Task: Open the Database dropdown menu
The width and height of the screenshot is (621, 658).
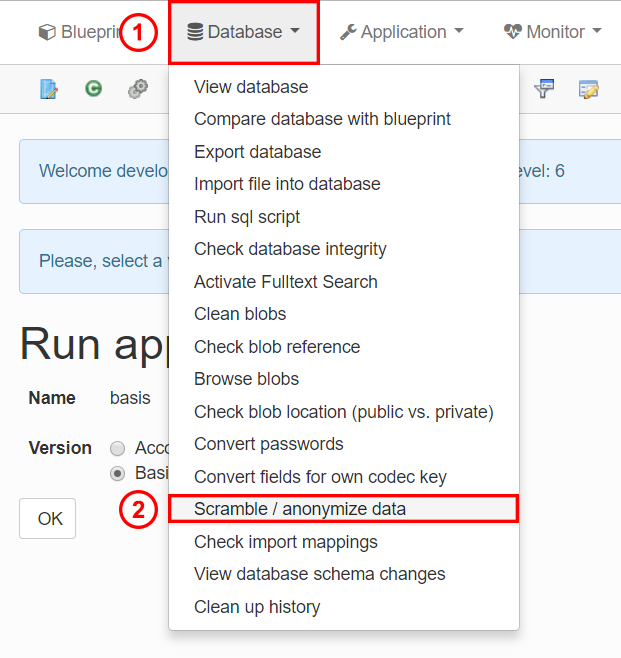Action: point(244,32)
